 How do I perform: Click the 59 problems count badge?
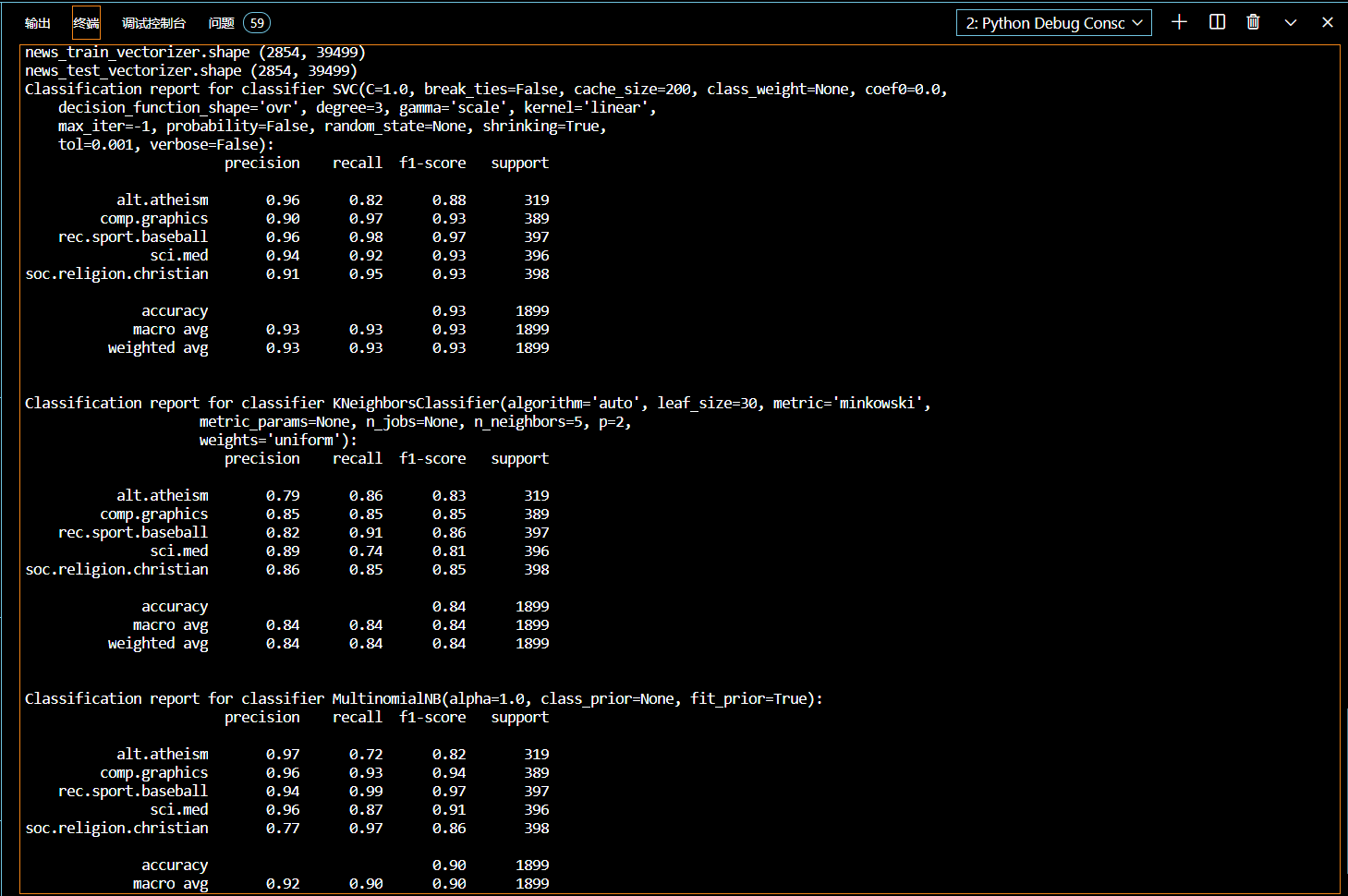257,23
